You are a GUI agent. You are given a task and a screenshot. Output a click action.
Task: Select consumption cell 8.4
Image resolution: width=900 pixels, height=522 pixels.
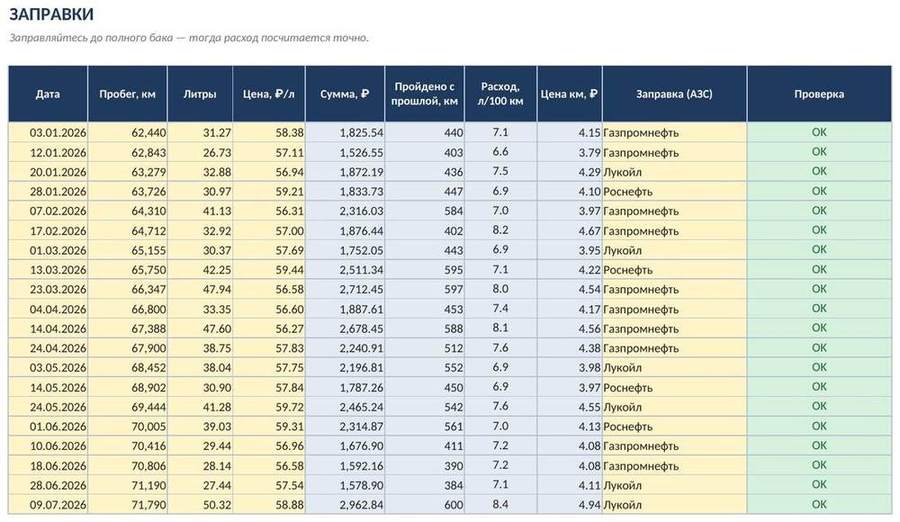click(501, 505)
